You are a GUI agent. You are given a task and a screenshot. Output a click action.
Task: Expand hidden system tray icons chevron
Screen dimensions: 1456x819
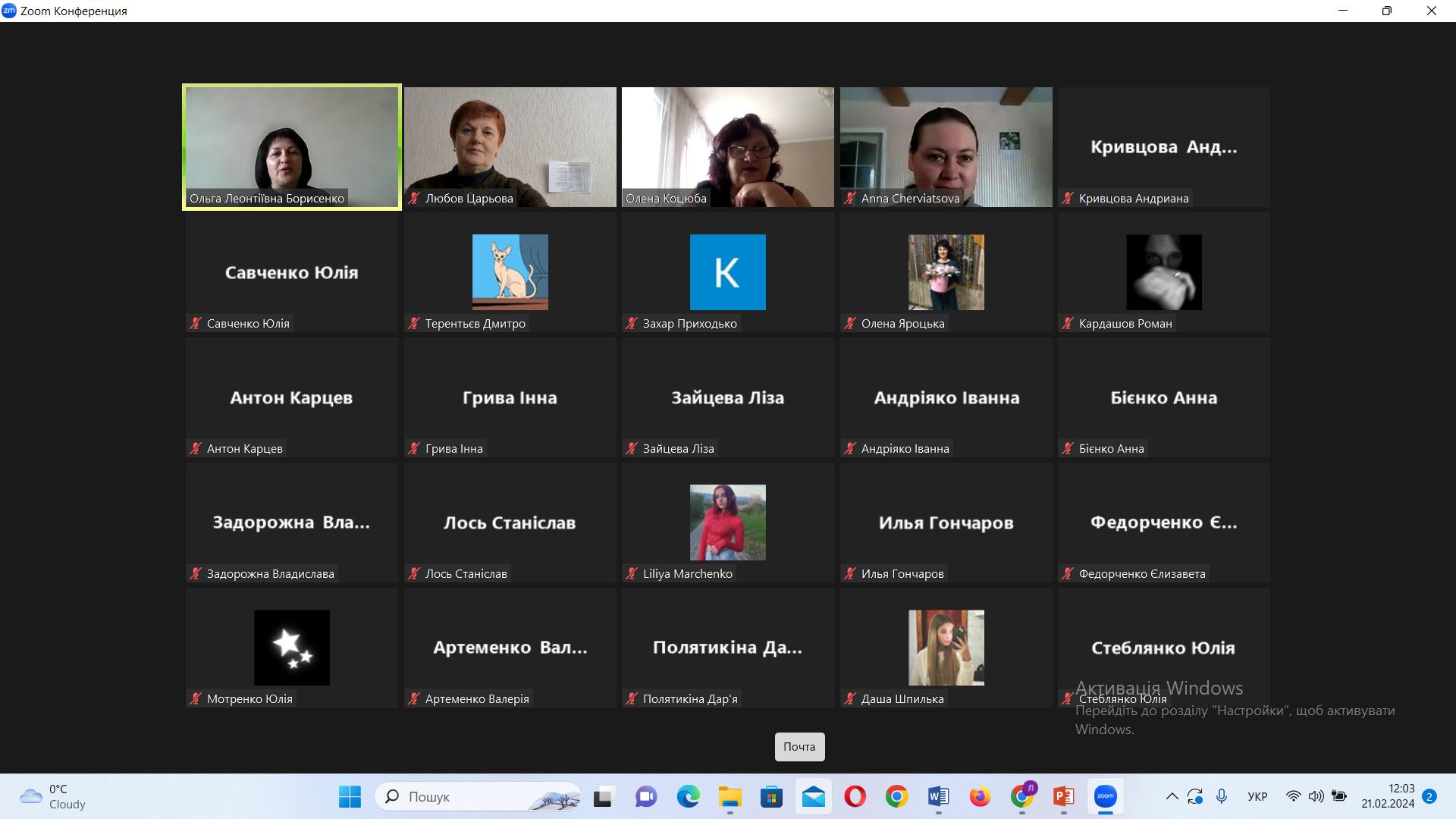[1172, 796]
